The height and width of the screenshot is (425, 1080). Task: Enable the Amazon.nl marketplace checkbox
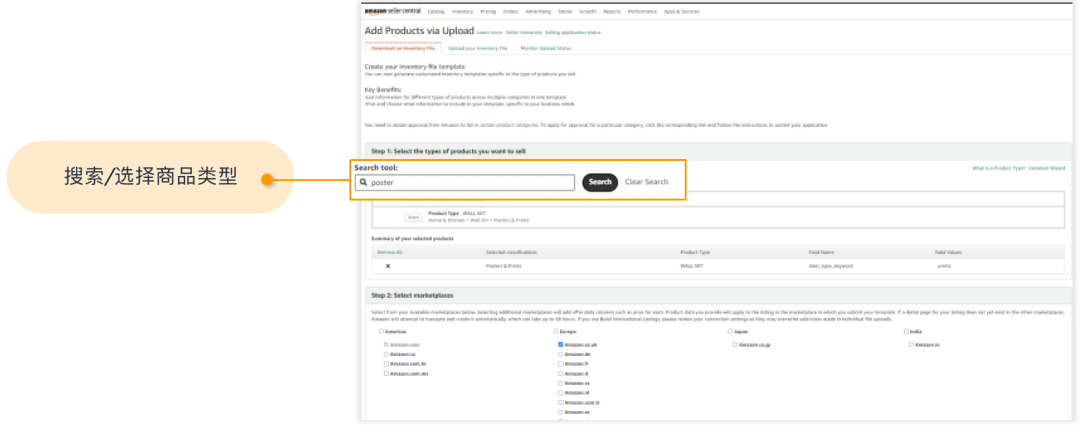561,392
